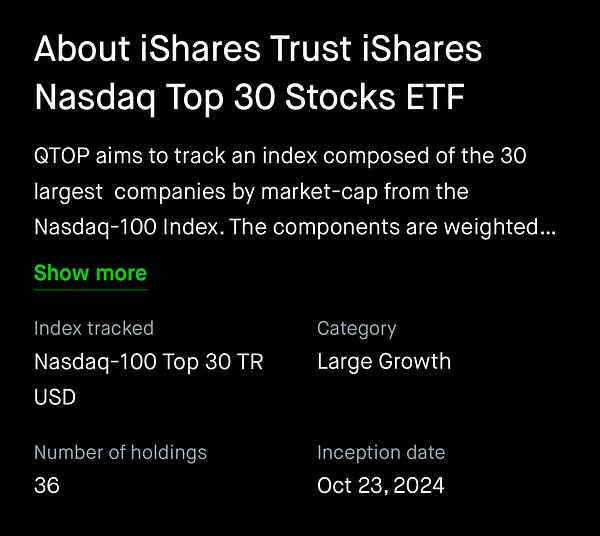Click the 'Number of holdings' label
The image size is (600, 536).
pos(120,452)
